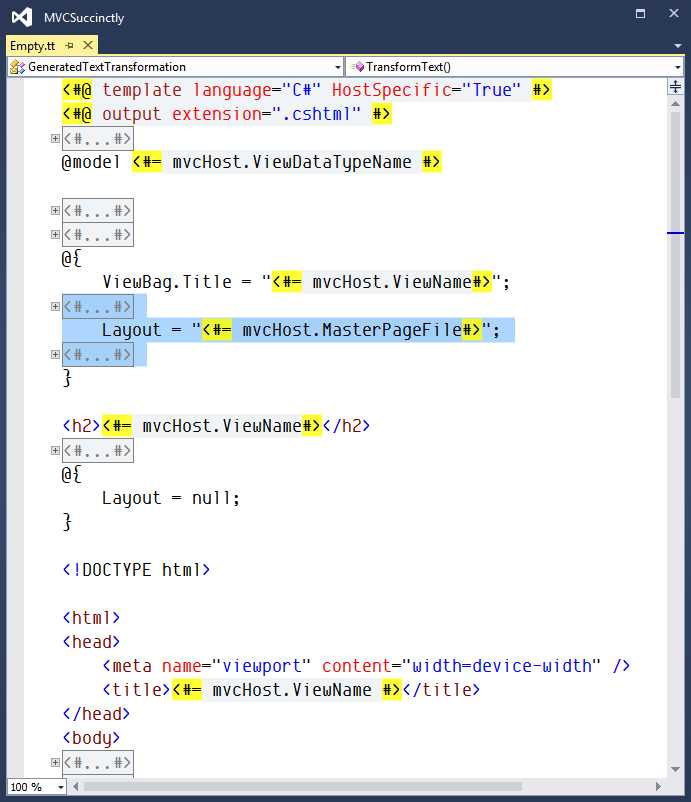Pin the Empty.tt tab
This screenshot has height=802, width=691.
click(x=70, y=46)
